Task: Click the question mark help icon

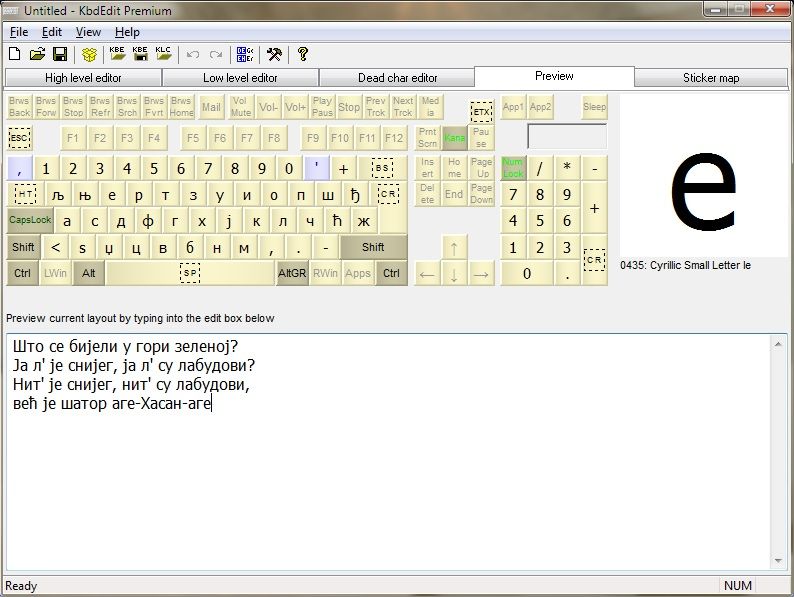Action: 303,54
